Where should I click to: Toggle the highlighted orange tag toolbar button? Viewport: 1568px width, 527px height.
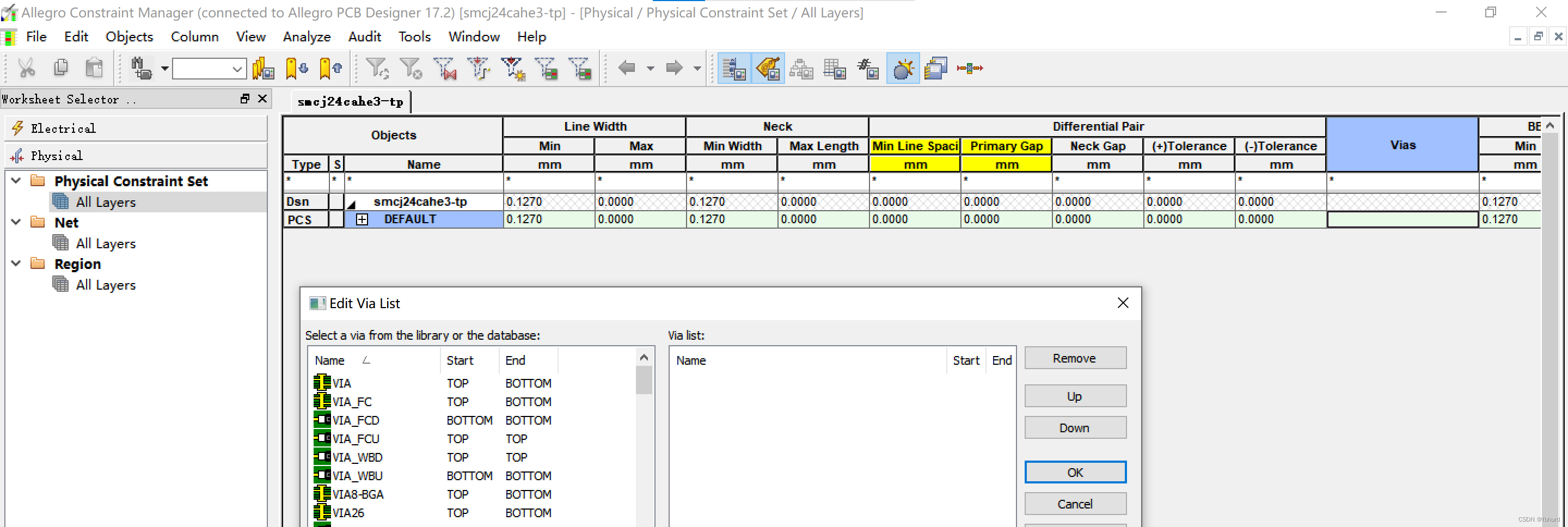(x=768, y=68)
